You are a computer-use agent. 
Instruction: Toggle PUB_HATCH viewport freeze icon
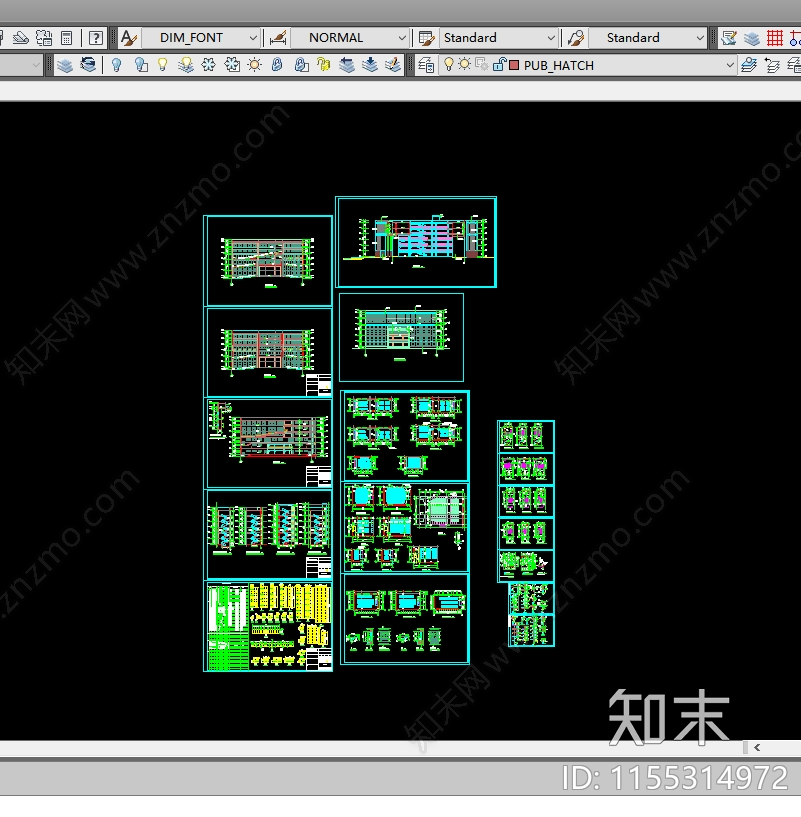tap(482, 65)
